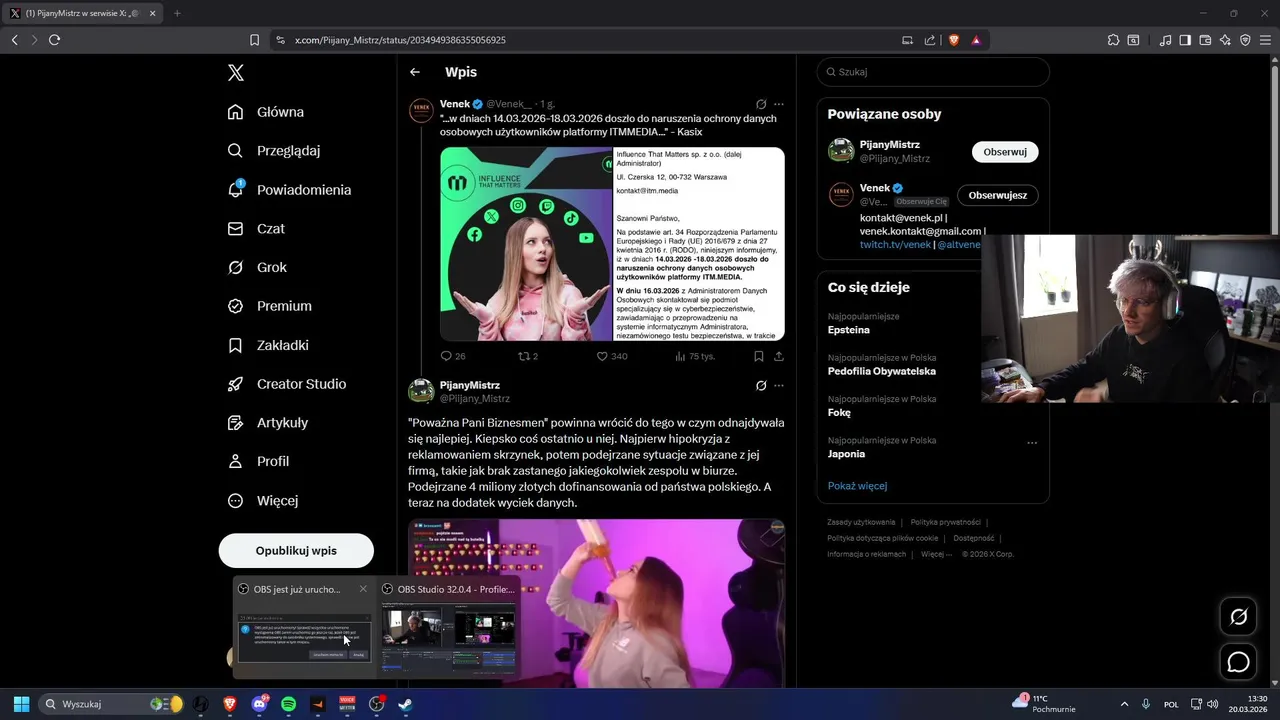This screenshot has height=720, width=1280.
Task: Open browser hamburger menu
Action: tap(1265, 40)
